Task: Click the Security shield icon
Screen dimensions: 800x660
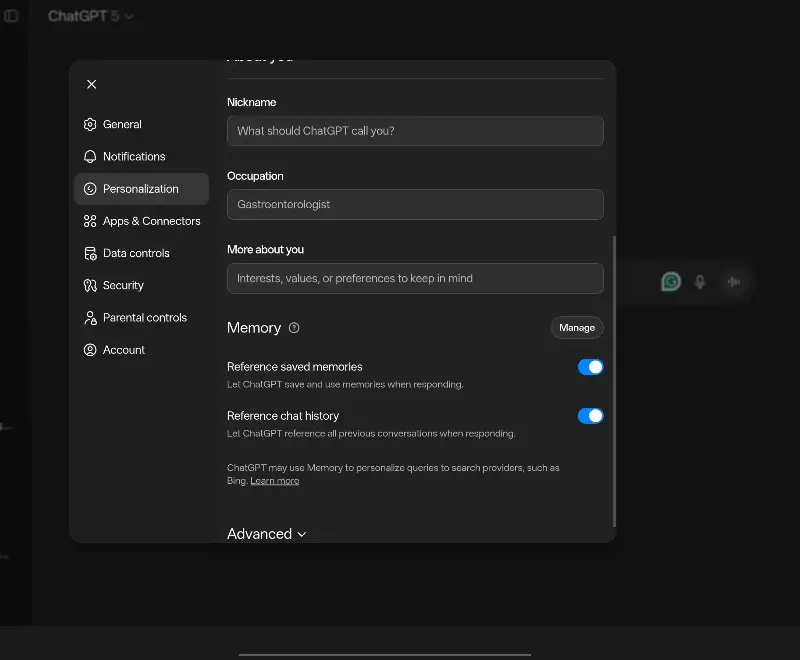Action: (x=89, y=285)
